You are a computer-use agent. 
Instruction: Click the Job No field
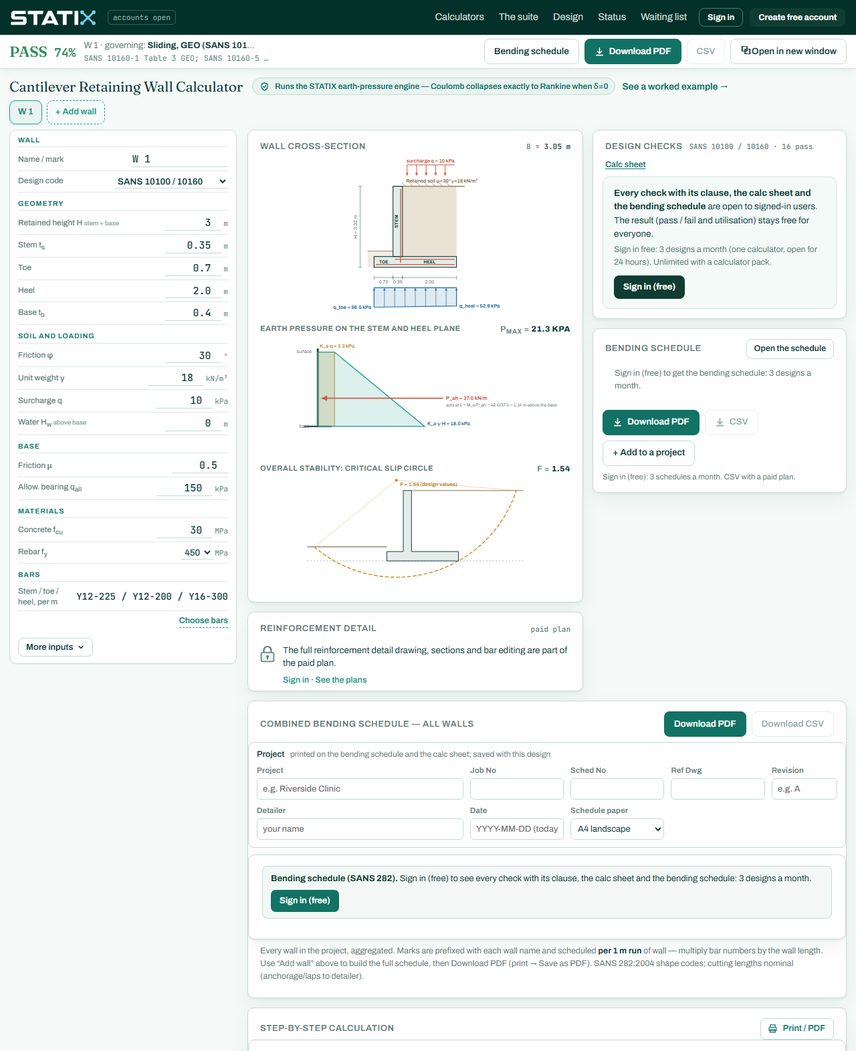516,789
